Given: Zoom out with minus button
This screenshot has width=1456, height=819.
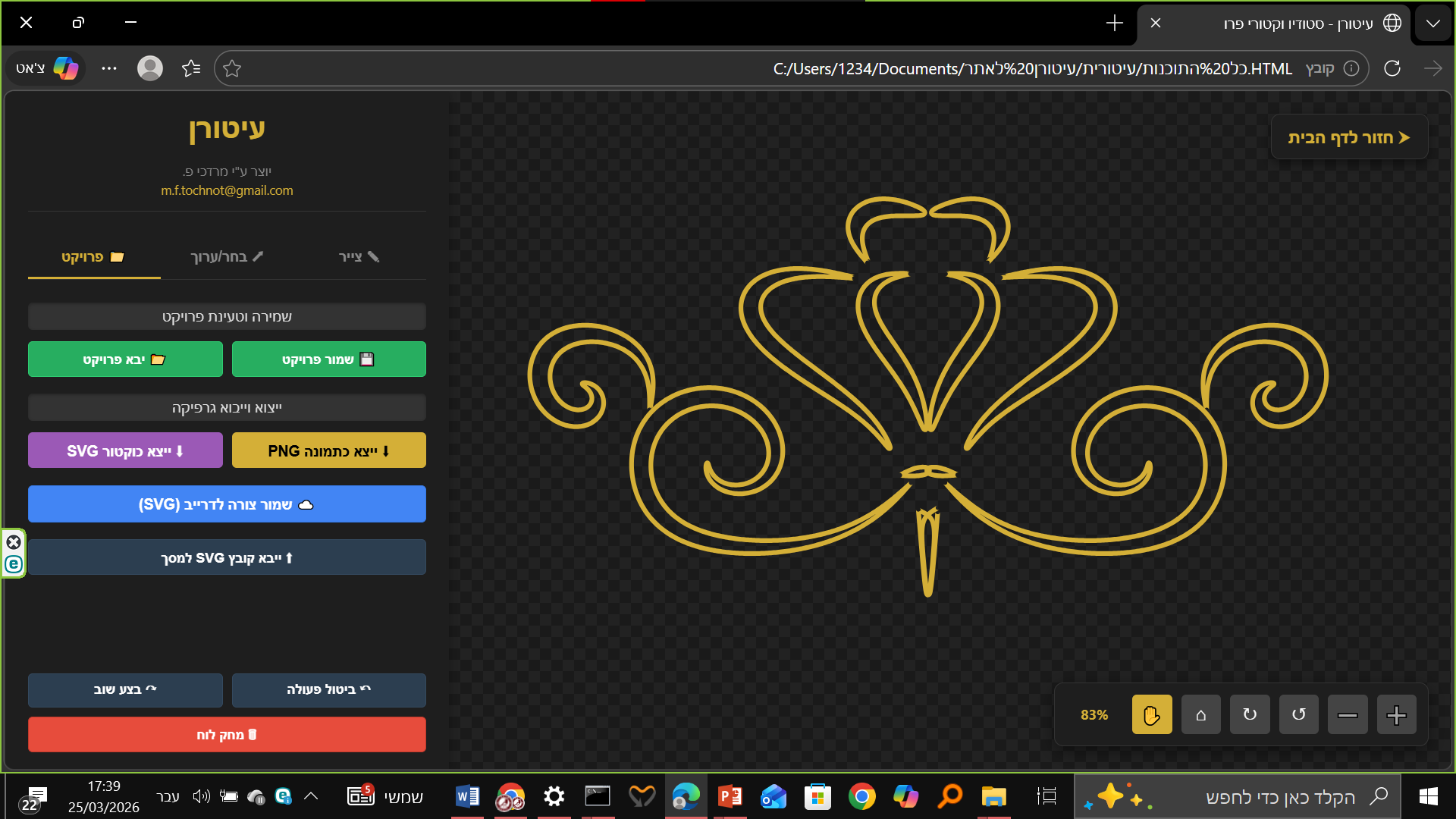Looking at the screenshot, I should 1348,714.
